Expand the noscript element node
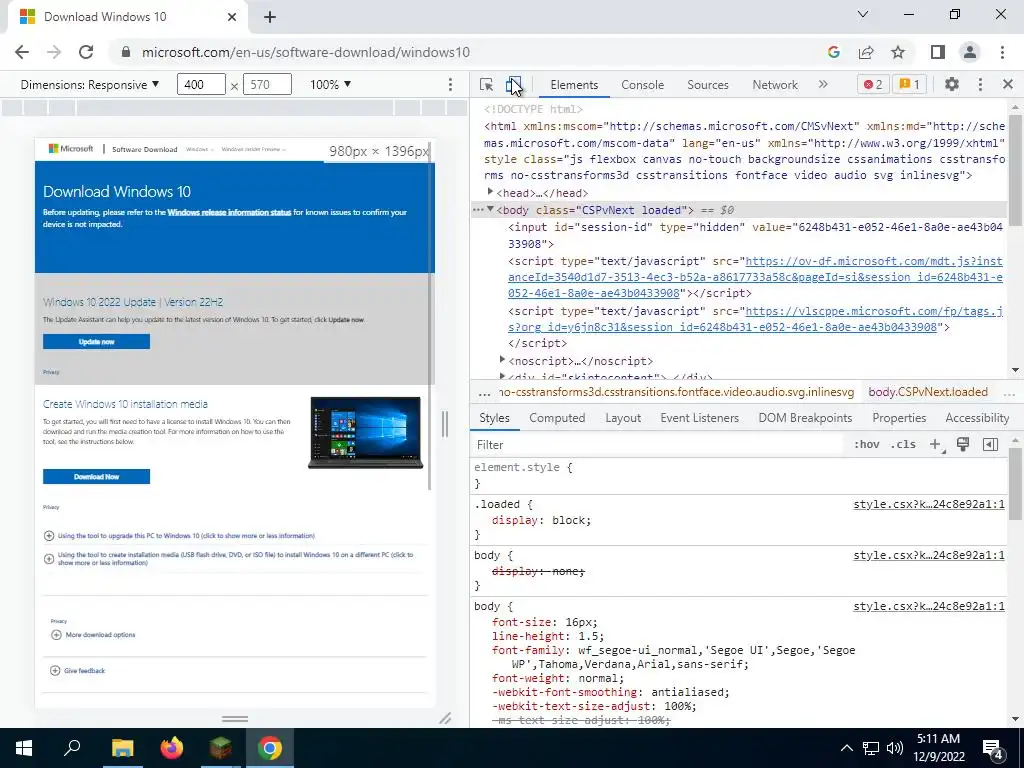Viewport: 1024px width, 768px height. point(502,360)
